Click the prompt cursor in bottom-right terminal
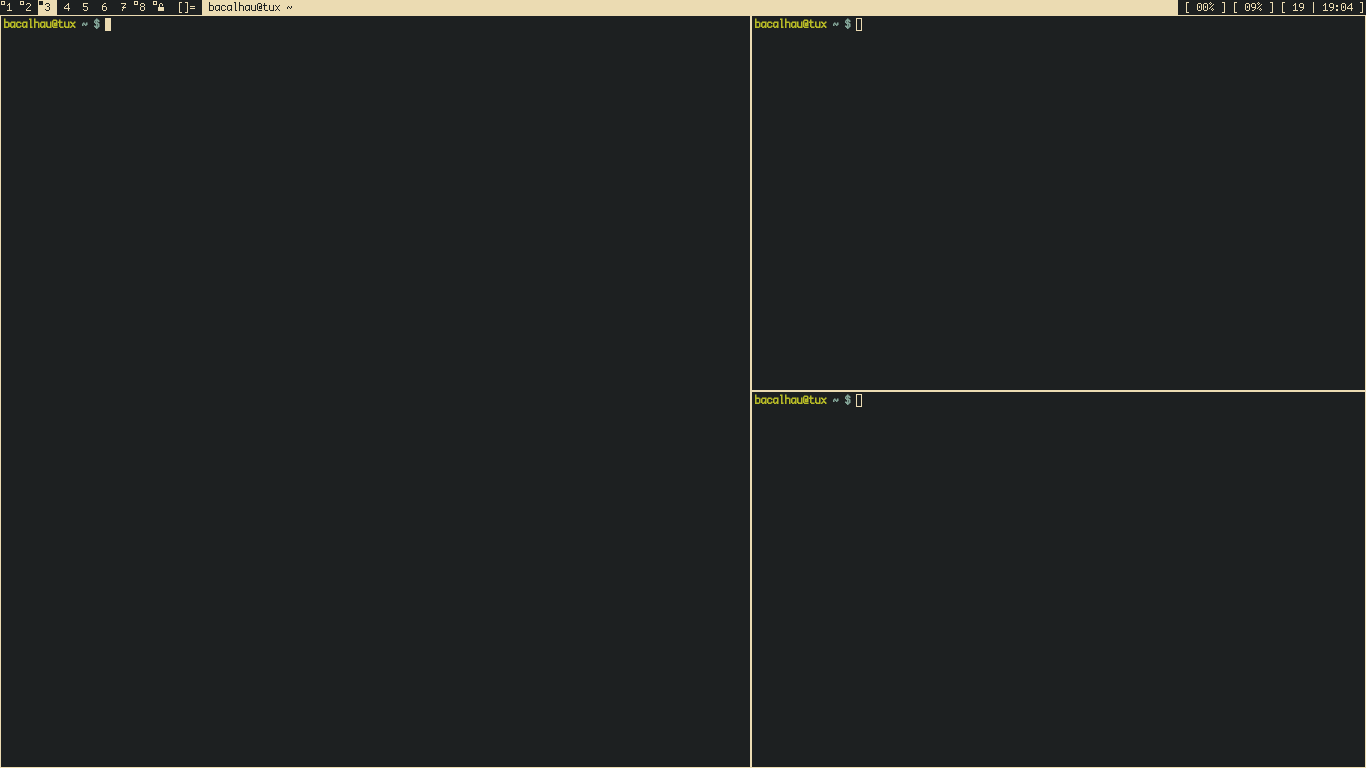This screenshot has height=768, width=1366. [859, 400]
